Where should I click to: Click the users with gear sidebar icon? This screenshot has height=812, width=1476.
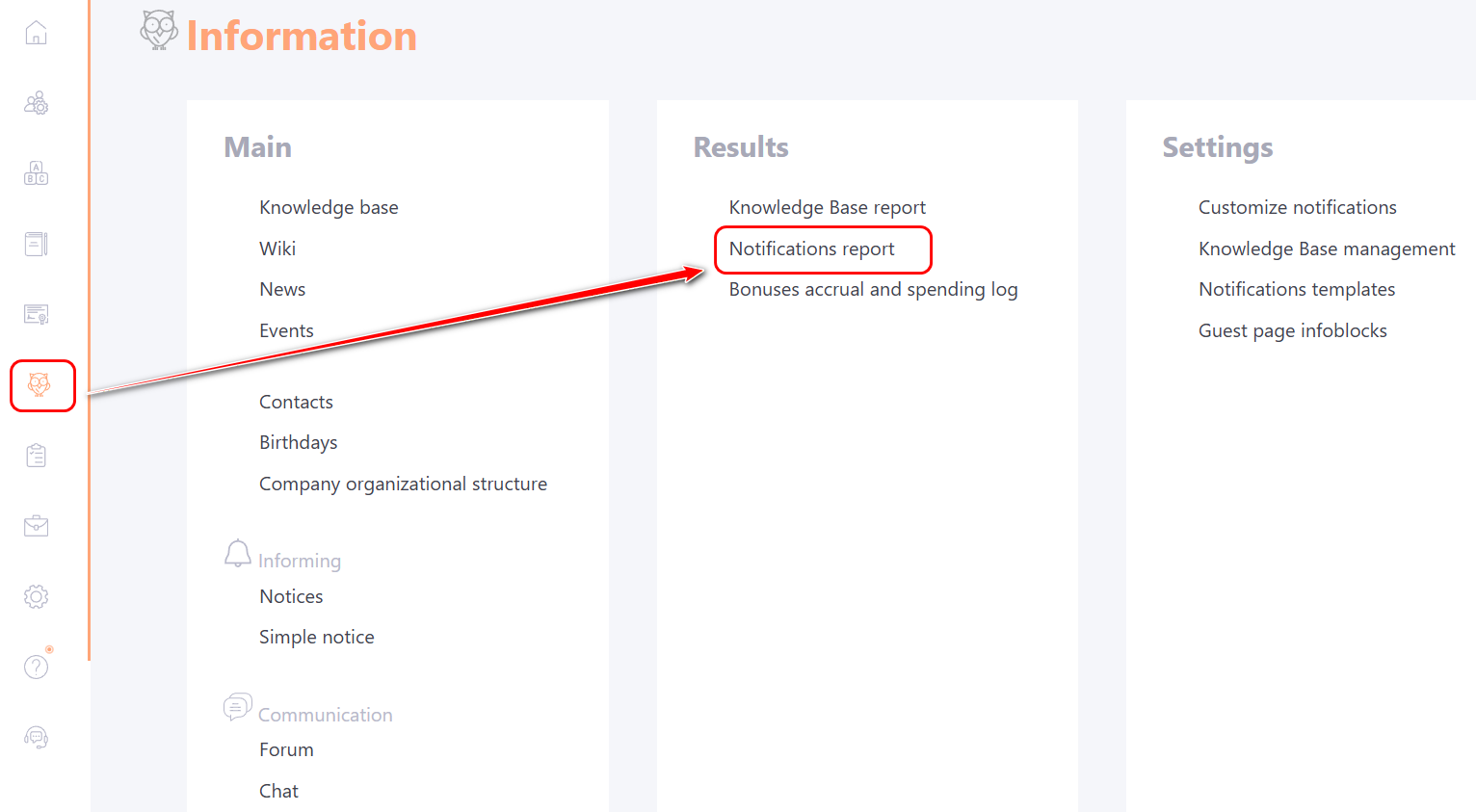[37, 104]
